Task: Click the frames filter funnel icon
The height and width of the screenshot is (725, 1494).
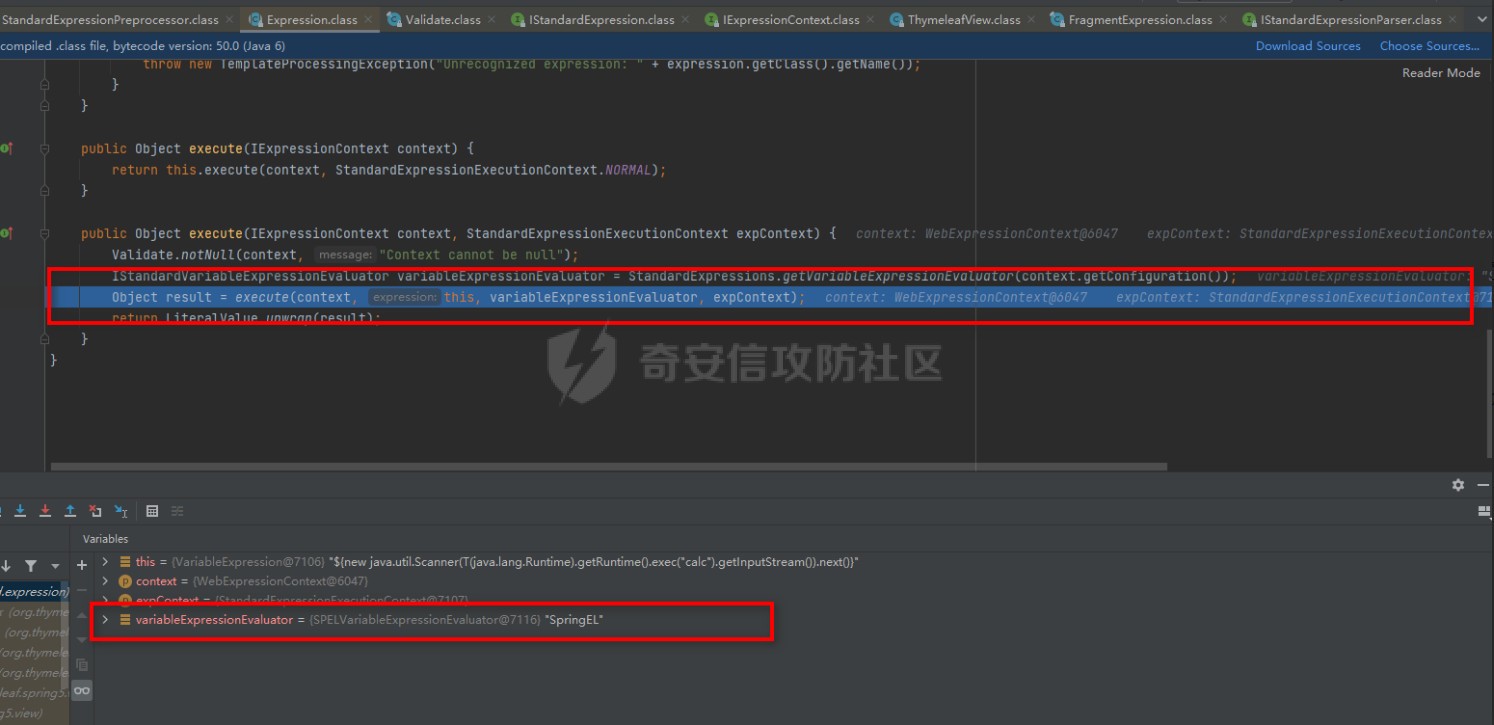Action: [31, 566]
